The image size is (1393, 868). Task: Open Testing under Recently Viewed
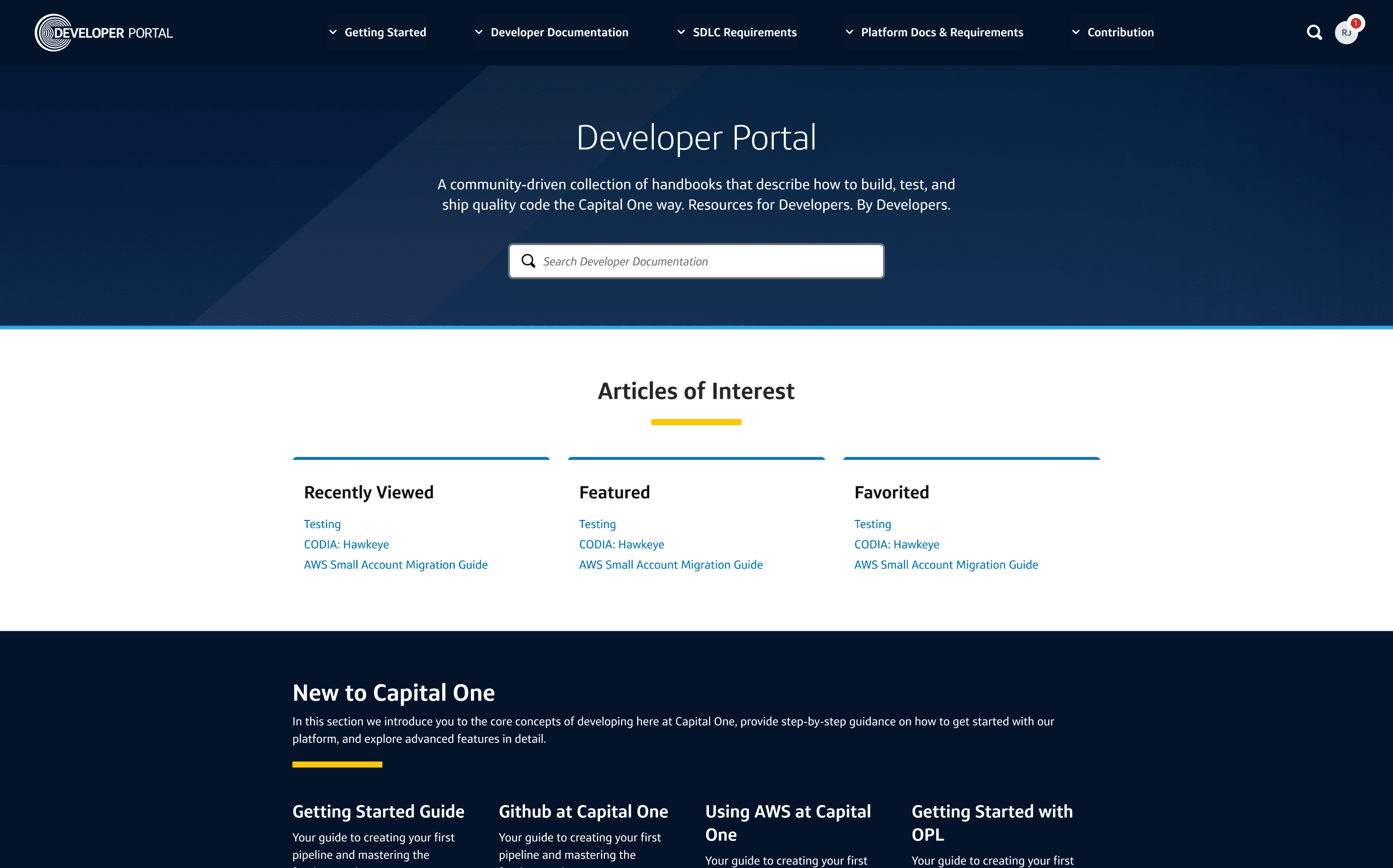(322, 524)
